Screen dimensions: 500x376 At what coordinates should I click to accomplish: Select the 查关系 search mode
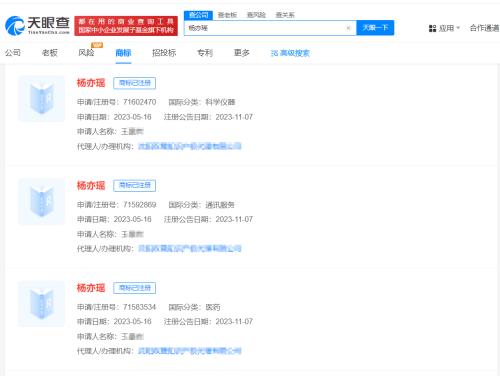(285, 15)
